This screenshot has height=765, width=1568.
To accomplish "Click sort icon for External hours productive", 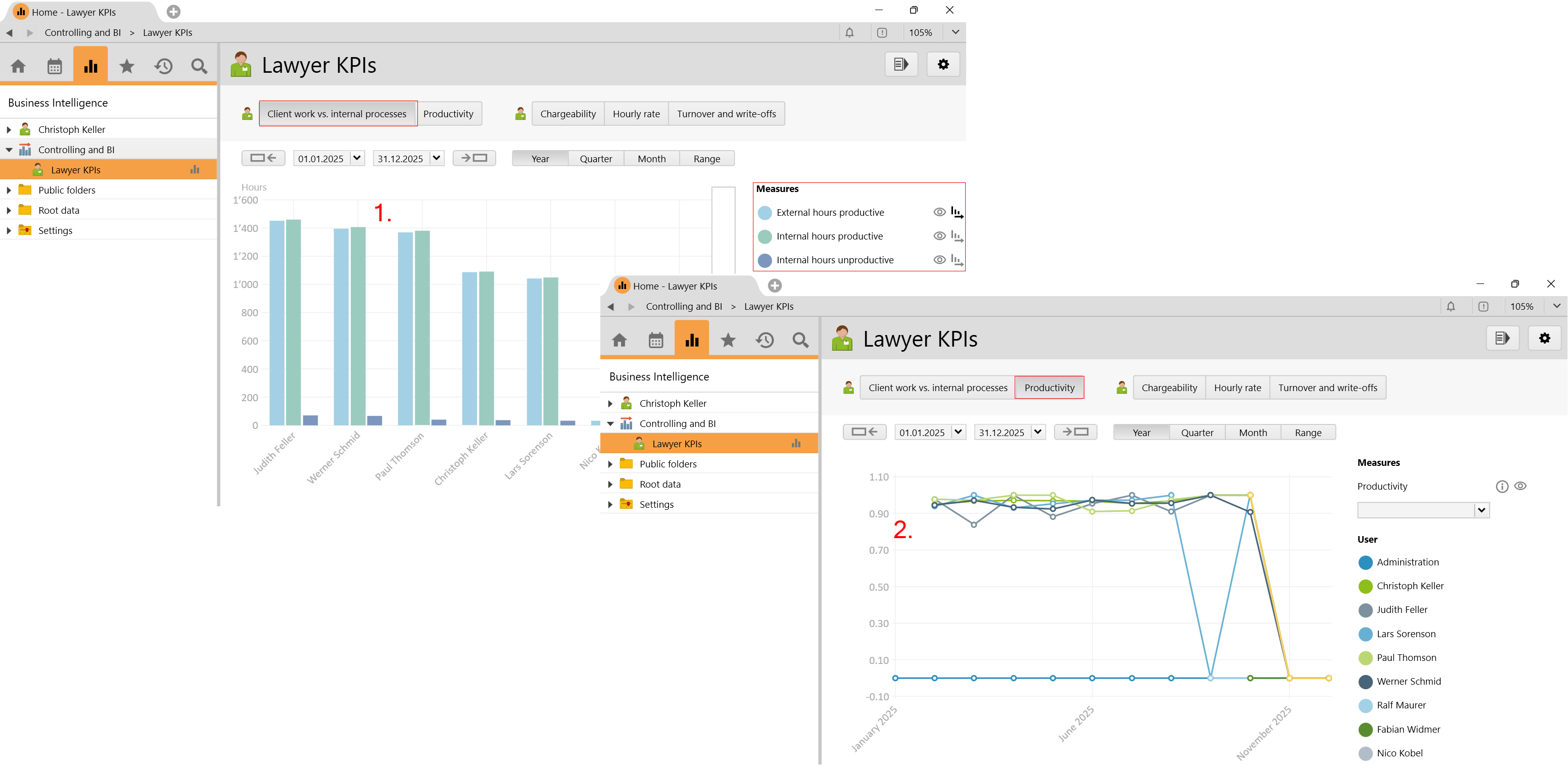I will [x=956, y=212].
